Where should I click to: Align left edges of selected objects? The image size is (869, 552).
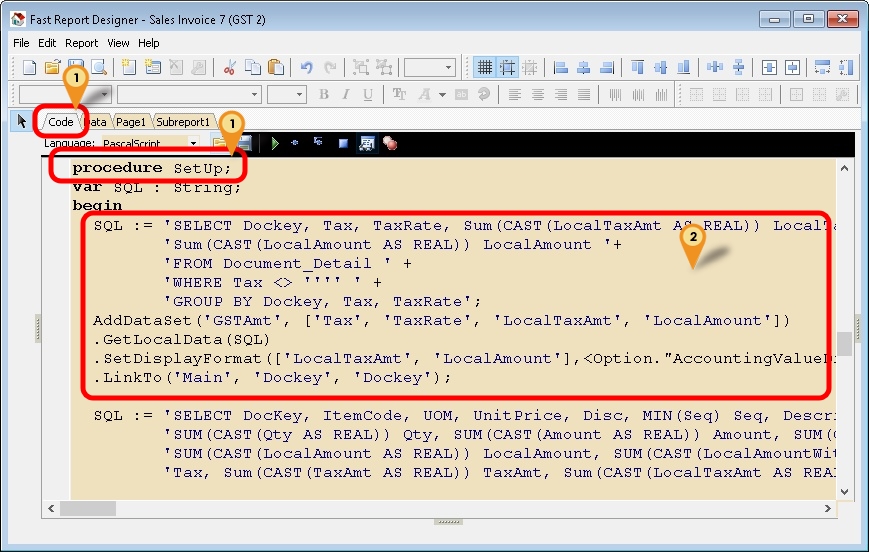(561, 68)
